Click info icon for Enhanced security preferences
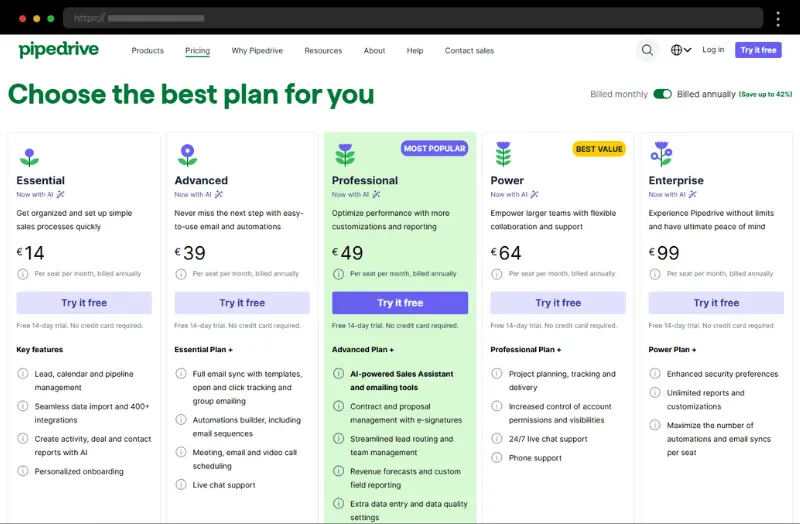Image resolution: width=800 pixels, height=524 pixels. click(655, 373)
